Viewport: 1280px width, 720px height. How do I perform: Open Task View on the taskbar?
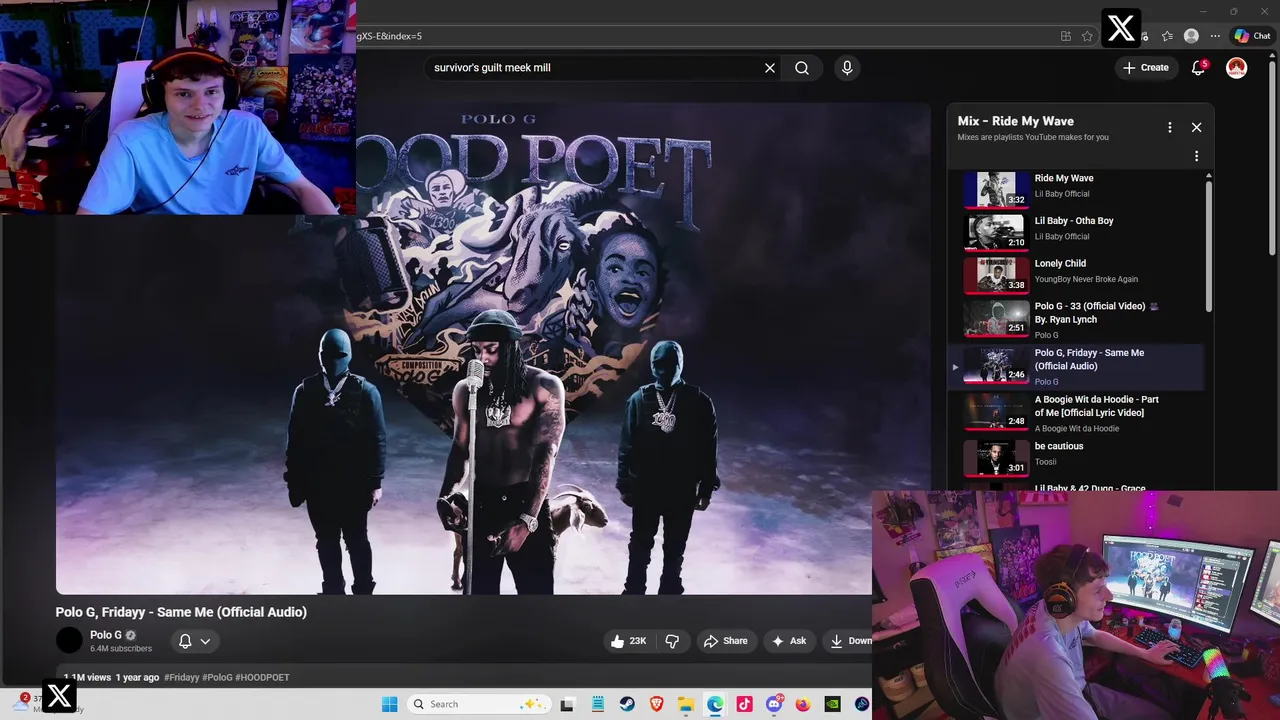click(x=567, y=704)
